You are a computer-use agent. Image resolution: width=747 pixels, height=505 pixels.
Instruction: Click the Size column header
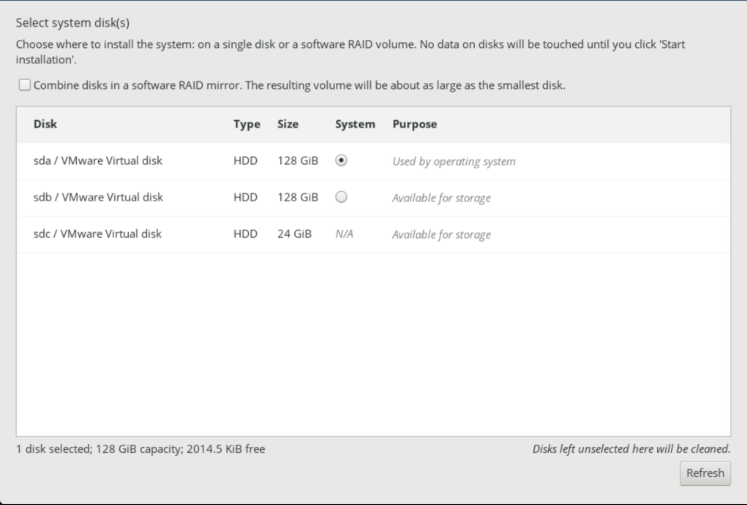tap(288, 124)
